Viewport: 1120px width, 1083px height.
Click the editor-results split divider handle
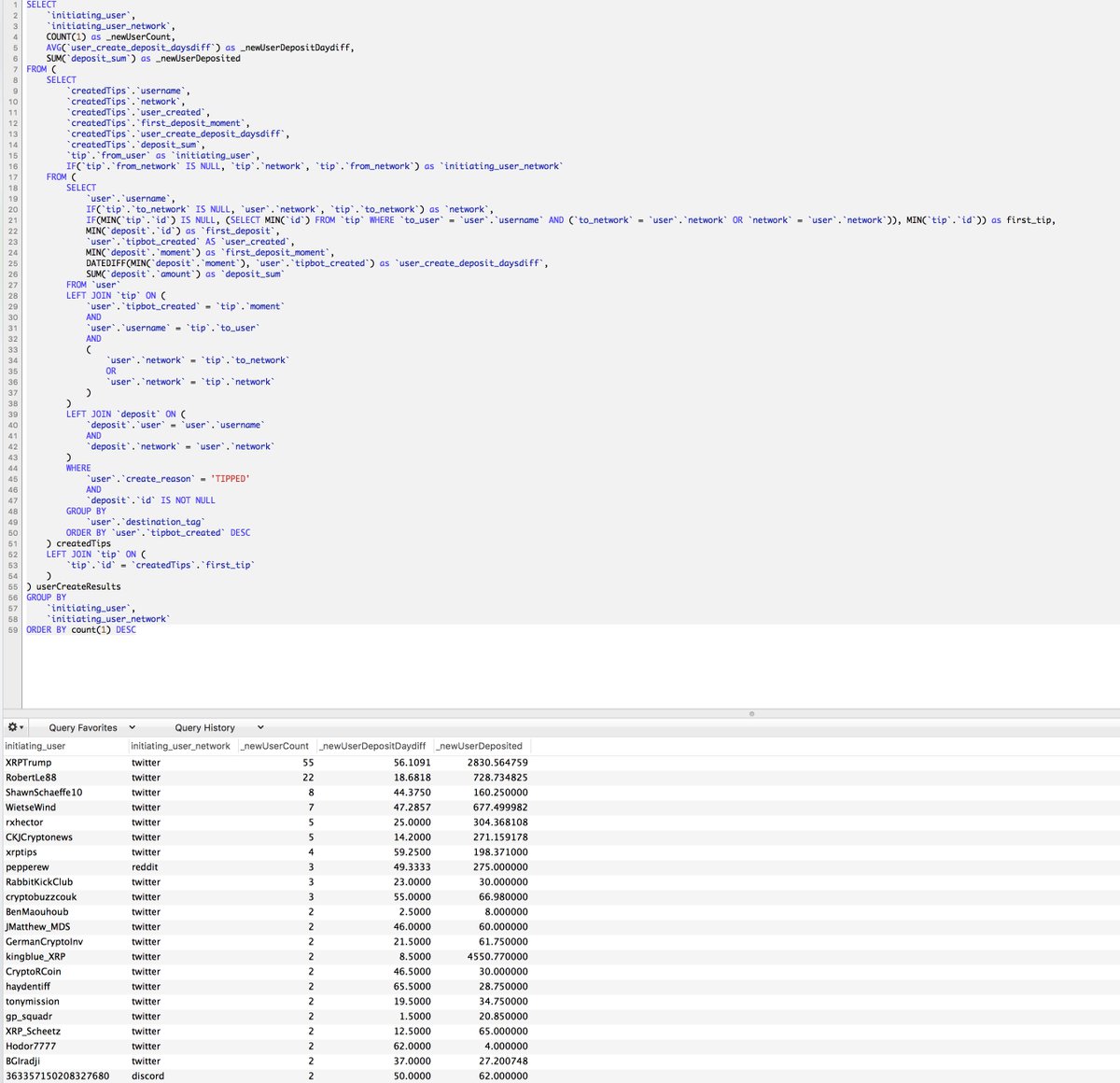[751, 714]
